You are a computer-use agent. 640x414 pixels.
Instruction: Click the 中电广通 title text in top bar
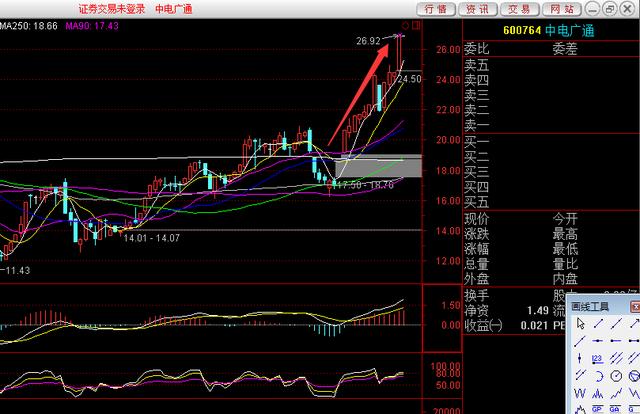click(x=173, y=9)
